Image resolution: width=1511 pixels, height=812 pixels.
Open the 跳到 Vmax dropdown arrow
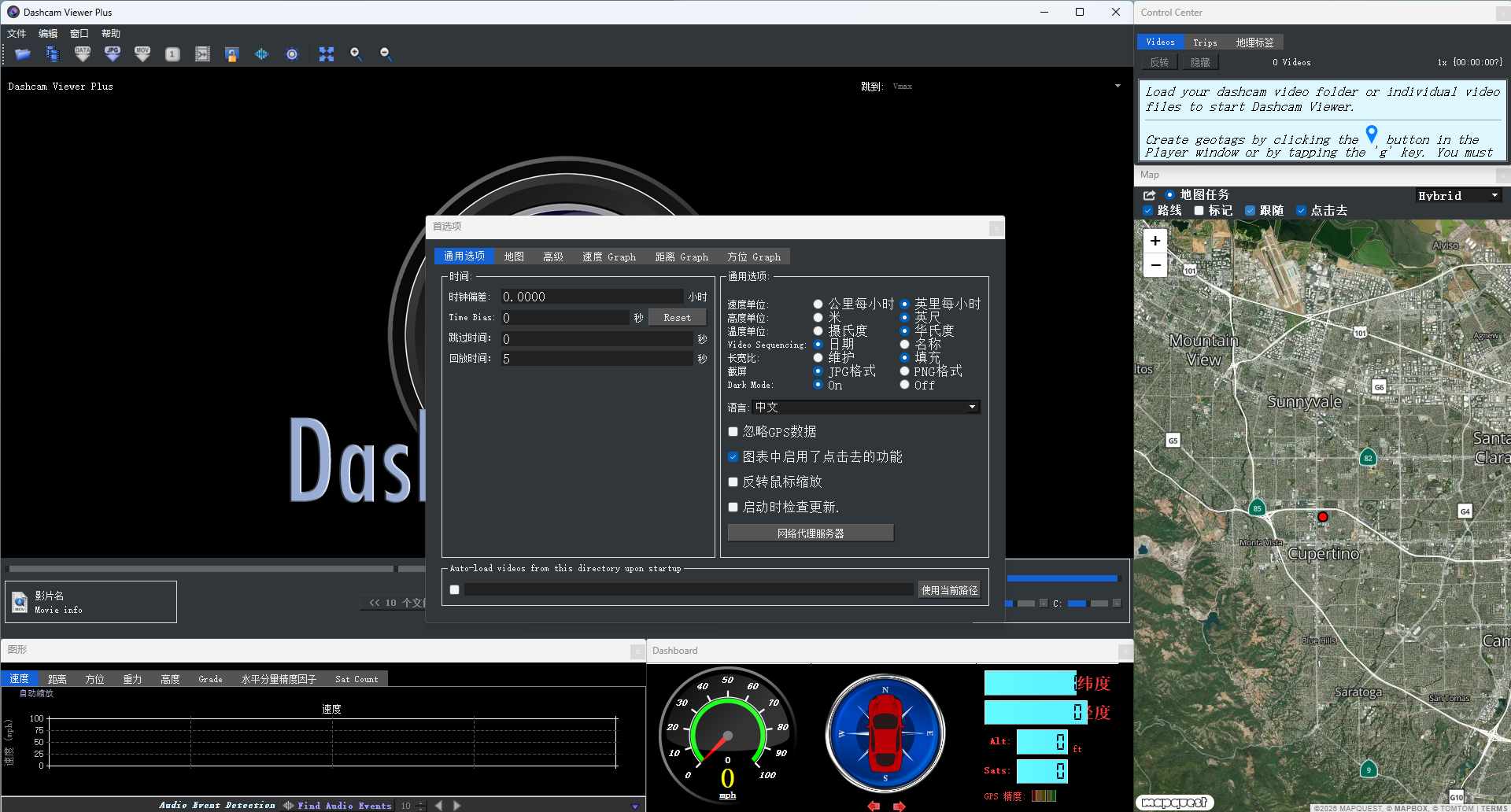coord(1118,86)
